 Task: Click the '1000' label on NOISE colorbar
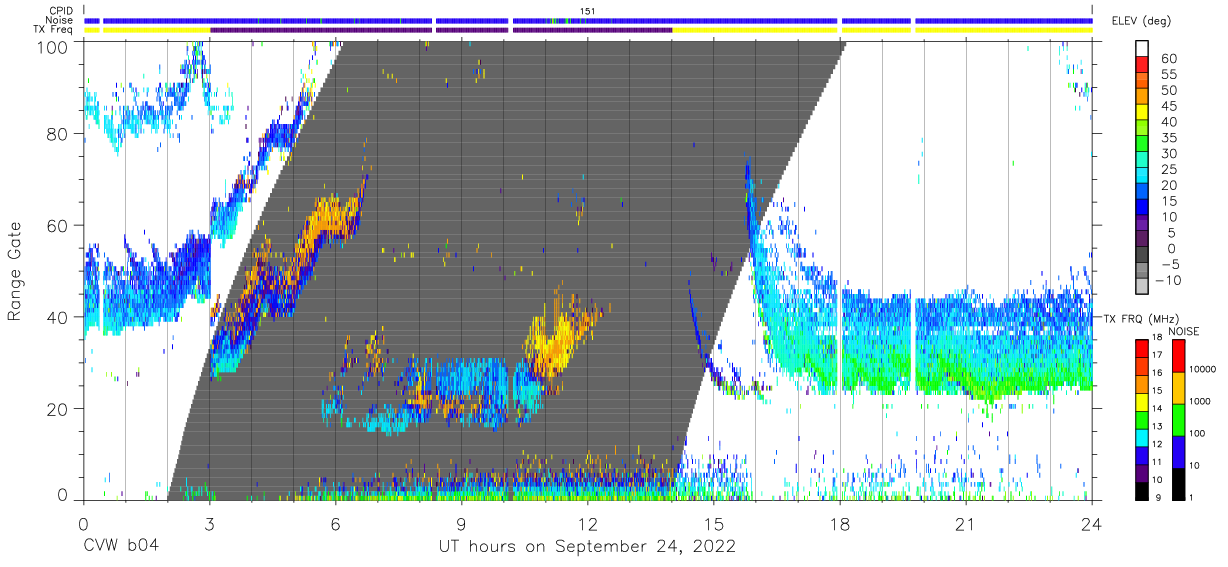coord(1200,401)
